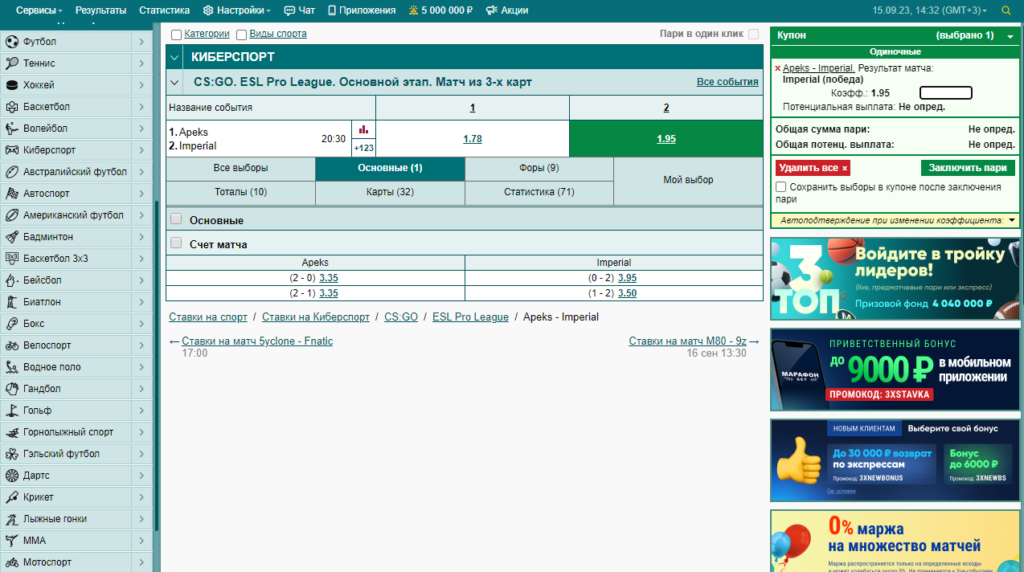Screen dimensions: 1024x572
Task: Expand the Теннис row arrow
Action: click(142, 63)
